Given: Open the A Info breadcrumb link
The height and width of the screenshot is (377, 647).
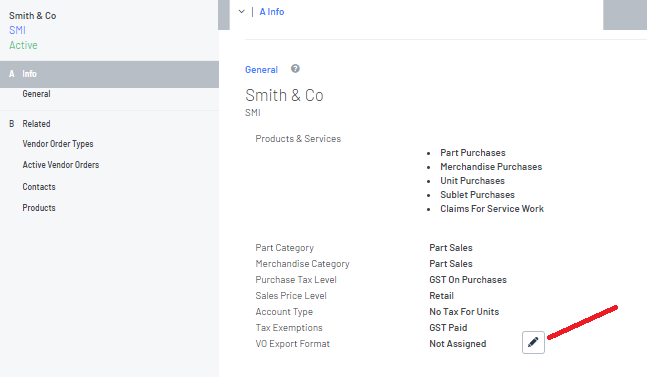Looking at the screenshot, I should click(272, 12).
